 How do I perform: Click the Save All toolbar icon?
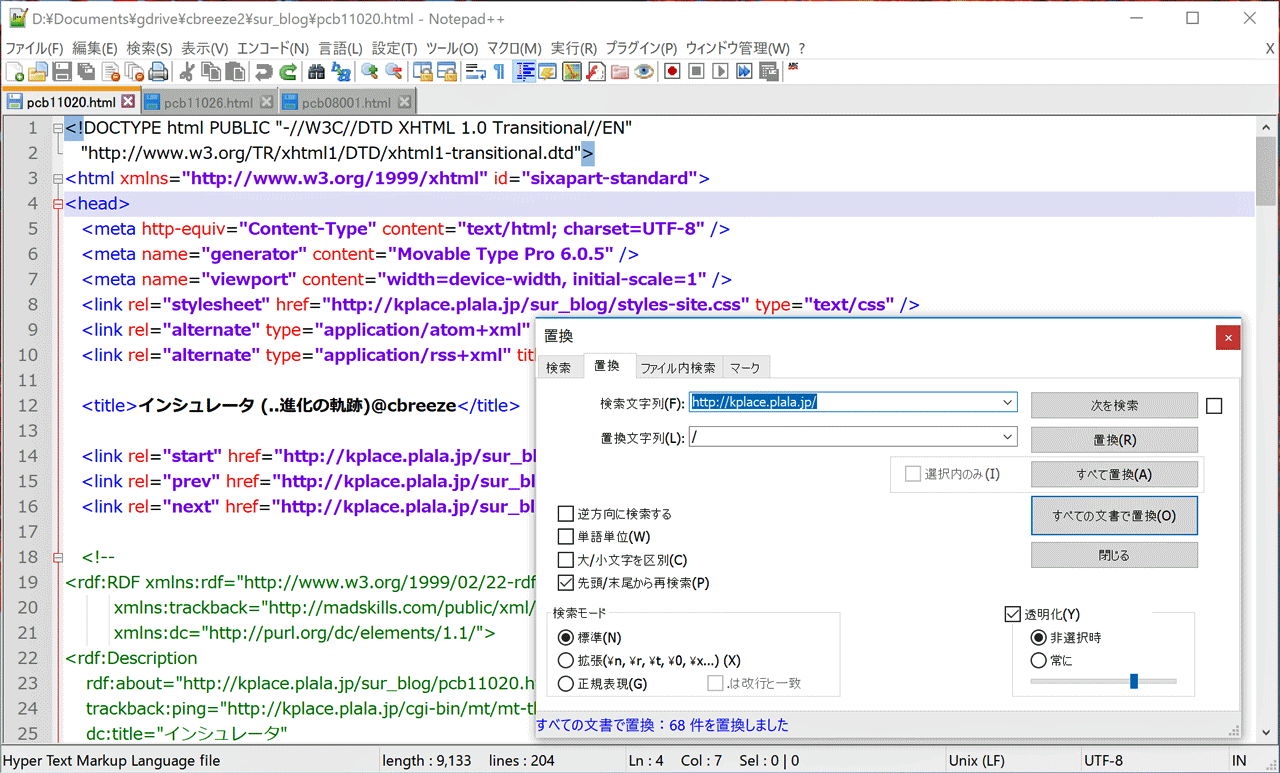pos(85,72)
